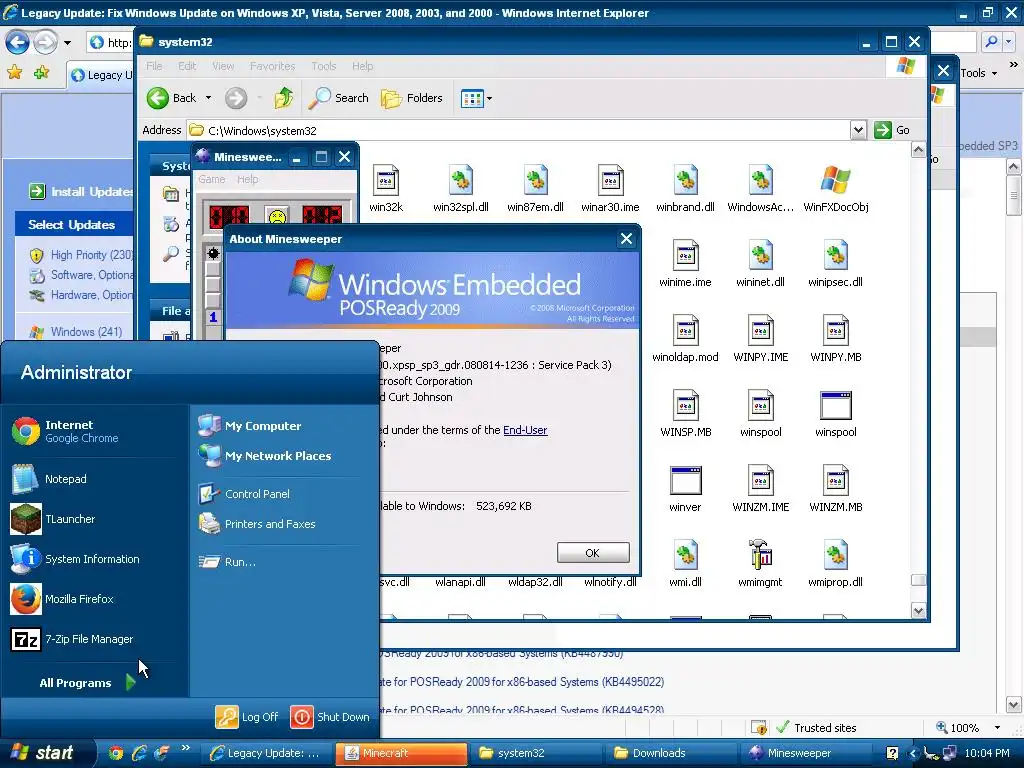This screenshot has height=768, width=1024.
Task: Click Go button beside address bar
Action: tap(893, 130)
